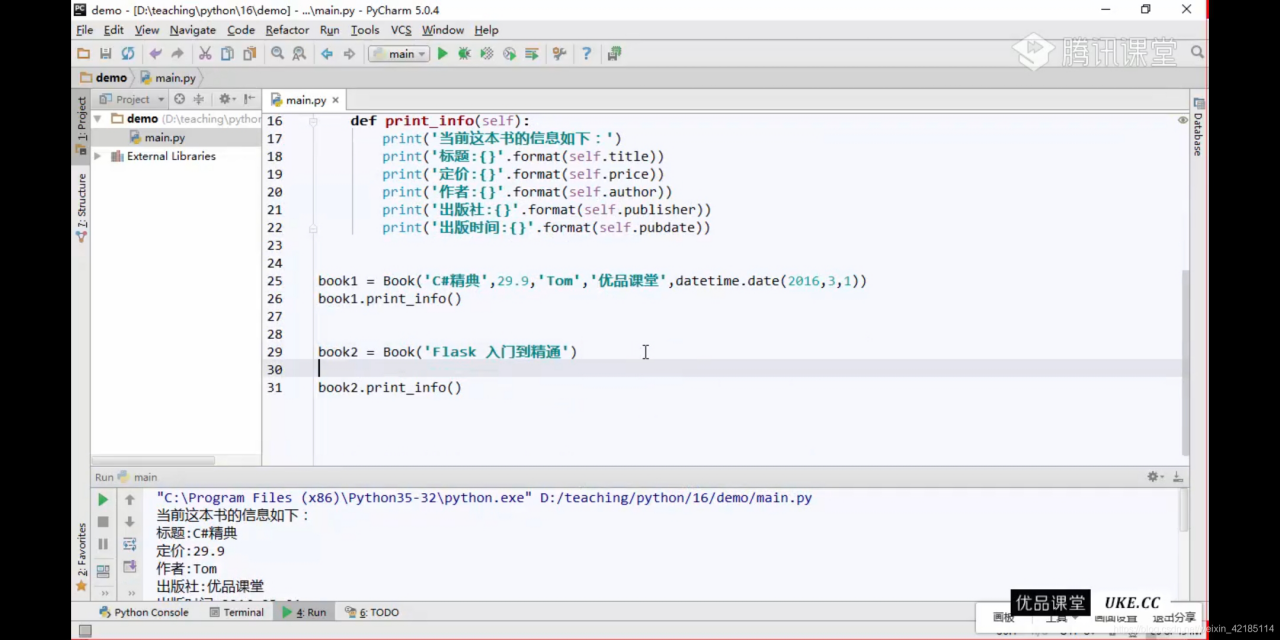The height and width of the screenshot is (640, 1280).
Task: Click the Save All toolbar icon
Action: 106,54
